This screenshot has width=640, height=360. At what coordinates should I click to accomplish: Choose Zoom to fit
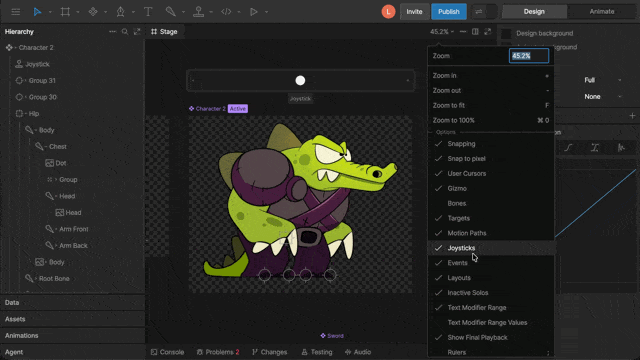coord(491,105)
